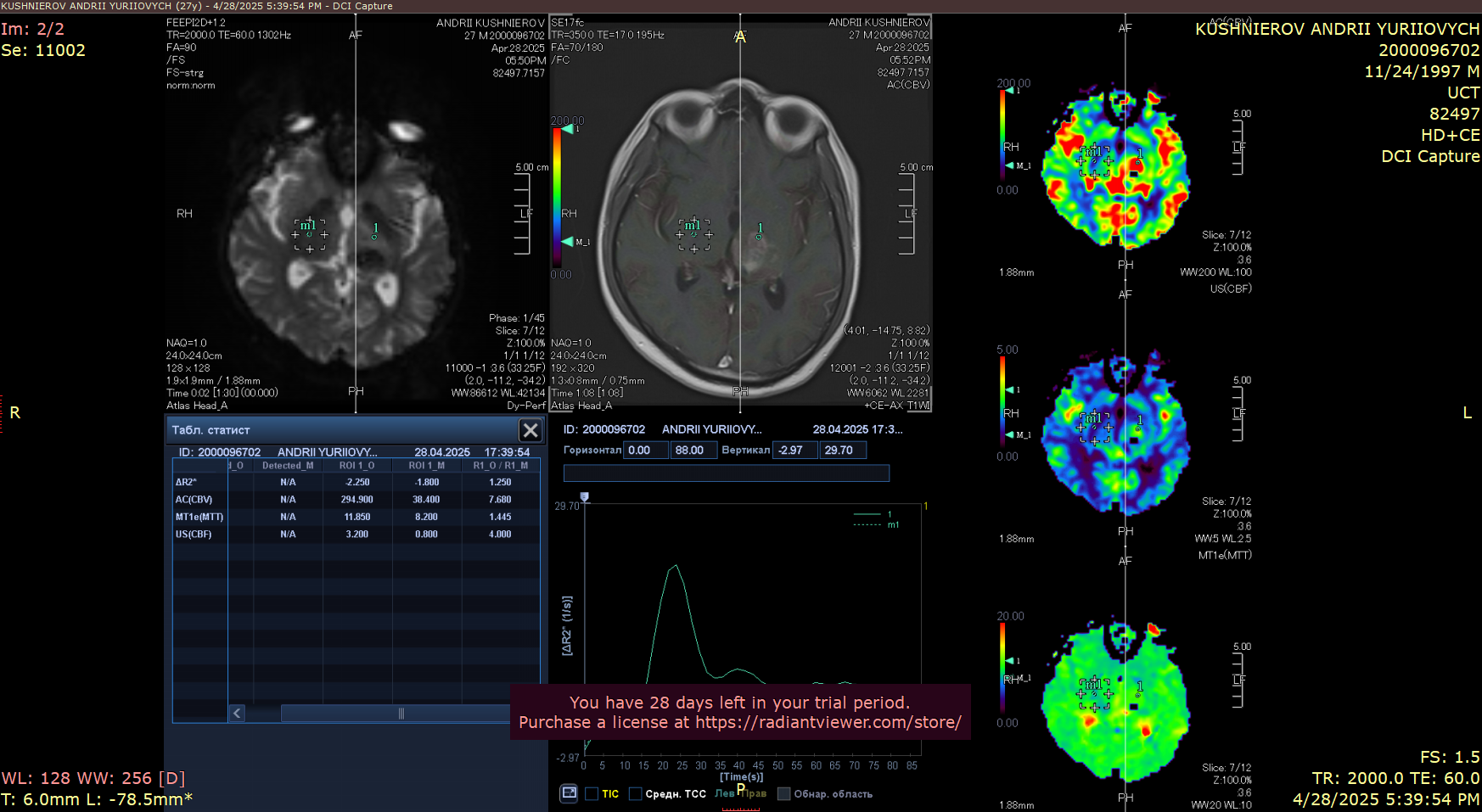Click the upper color scale arrow on T1W overlay
Viewport: 1482px width, 812px height.
click(568, 129)
